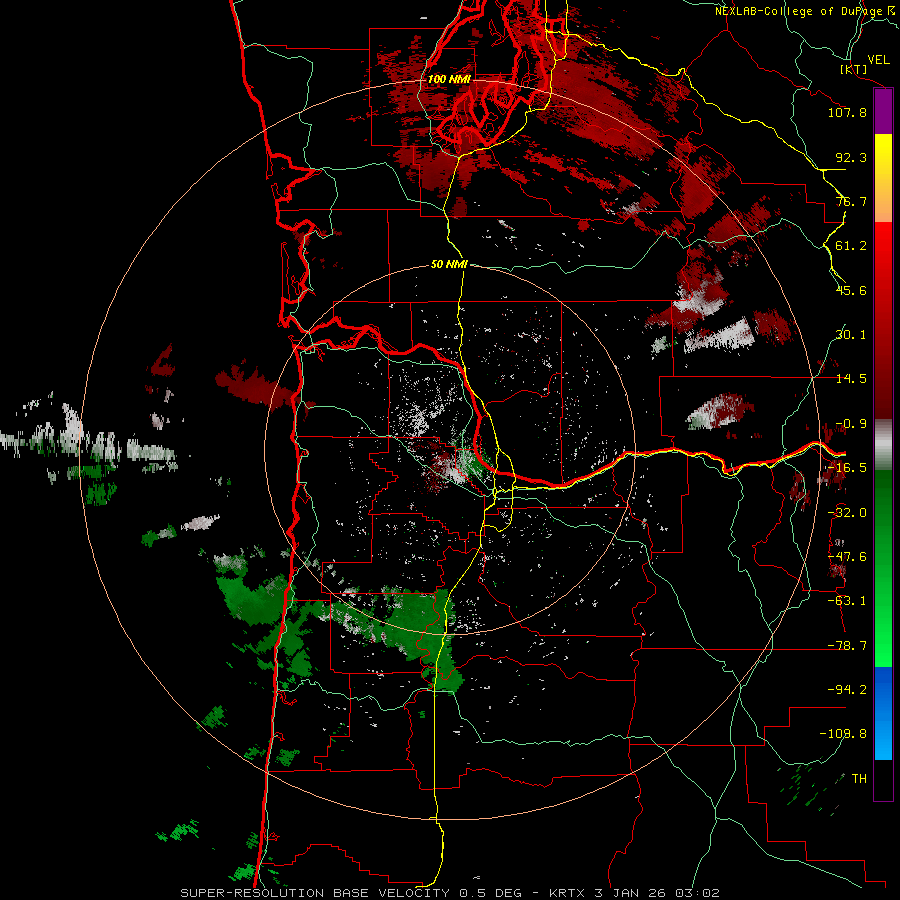The width and height of the screenshot is (900, 900).
Task: Click the 76.7 velocity scale value
Action: click(851, 201)
